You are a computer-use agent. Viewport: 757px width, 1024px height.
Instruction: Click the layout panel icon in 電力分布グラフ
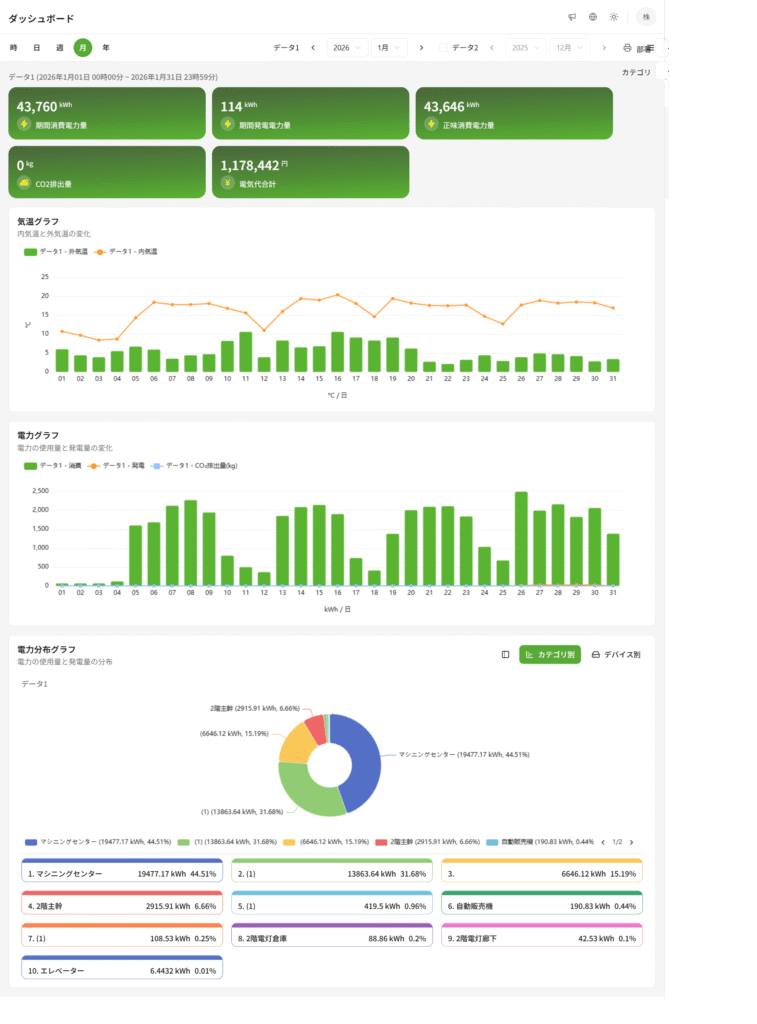pos(505,654)
